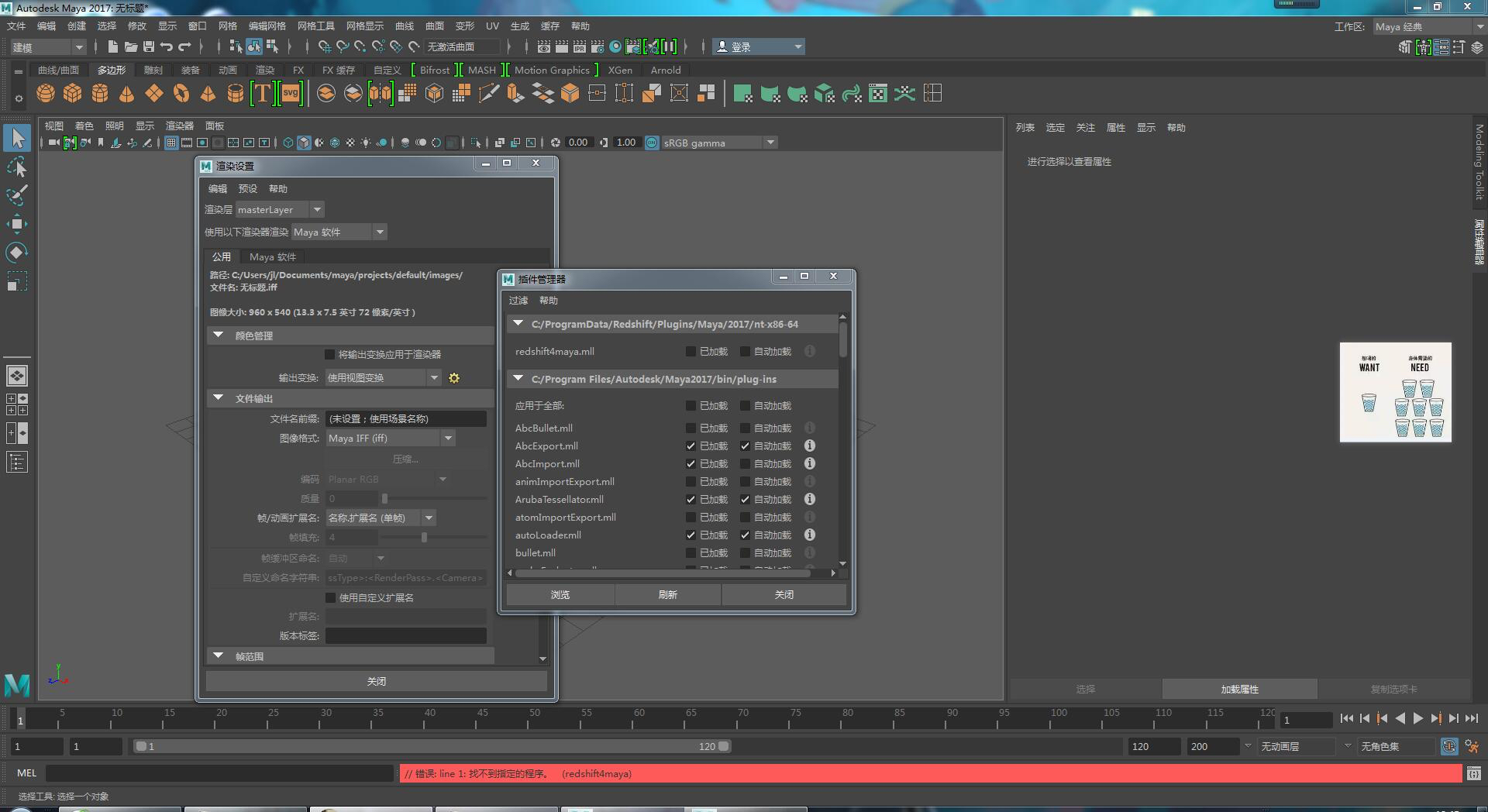Activate the Rotate tool in toolbox

16,253
